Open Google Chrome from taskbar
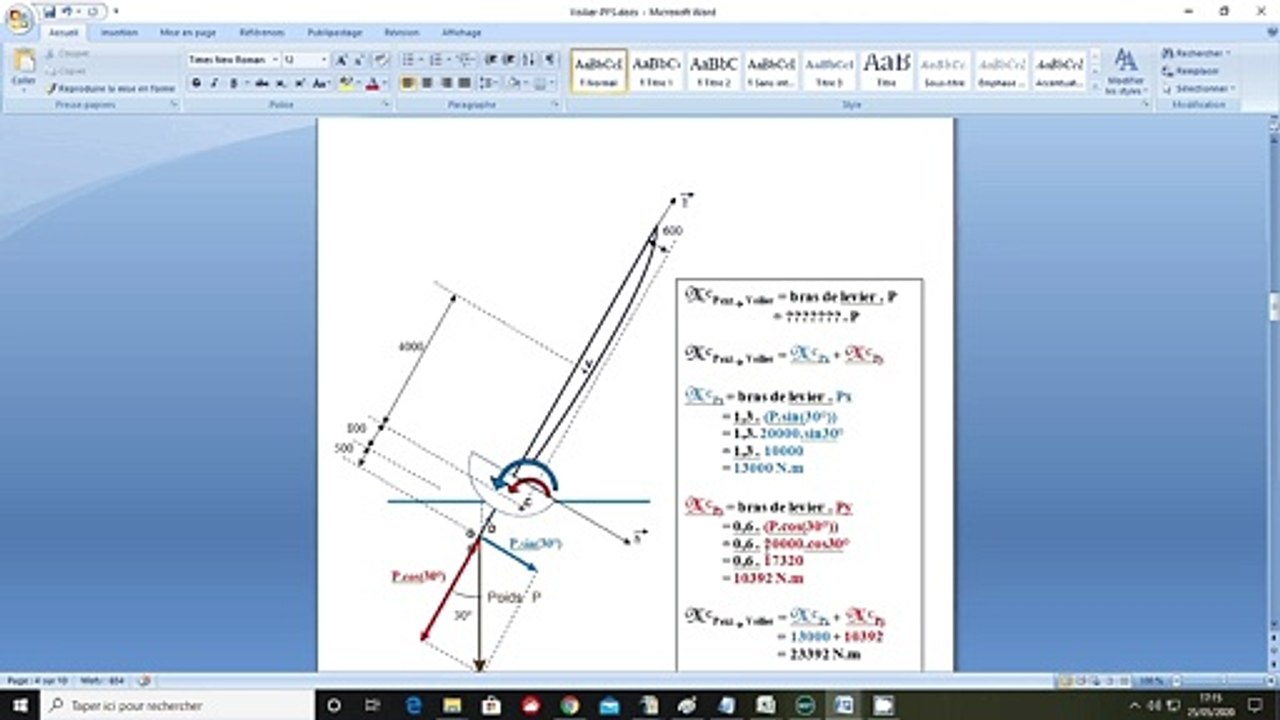This screenshot has width=1280, height=720. (x=570, y=705)
